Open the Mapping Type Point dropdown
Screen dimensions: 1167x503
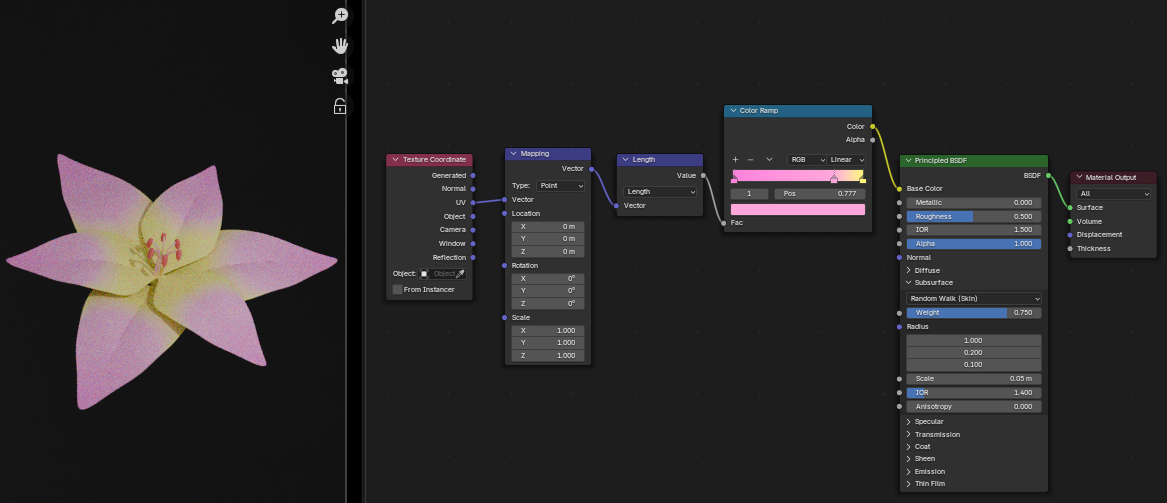(560, 185)
